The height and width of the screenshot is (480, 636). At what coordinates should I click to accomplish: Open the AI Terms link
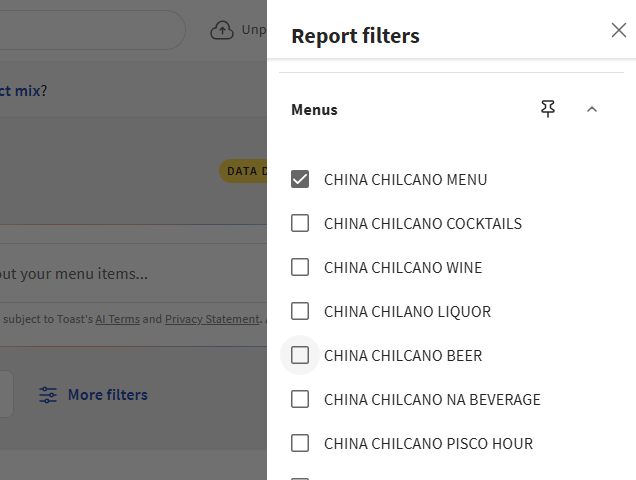(x=118, y=319)
